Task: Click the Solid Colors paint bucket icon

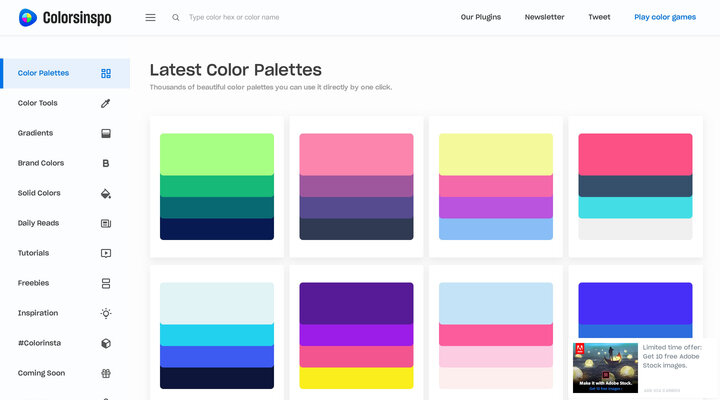Action: tap(106, 193)
